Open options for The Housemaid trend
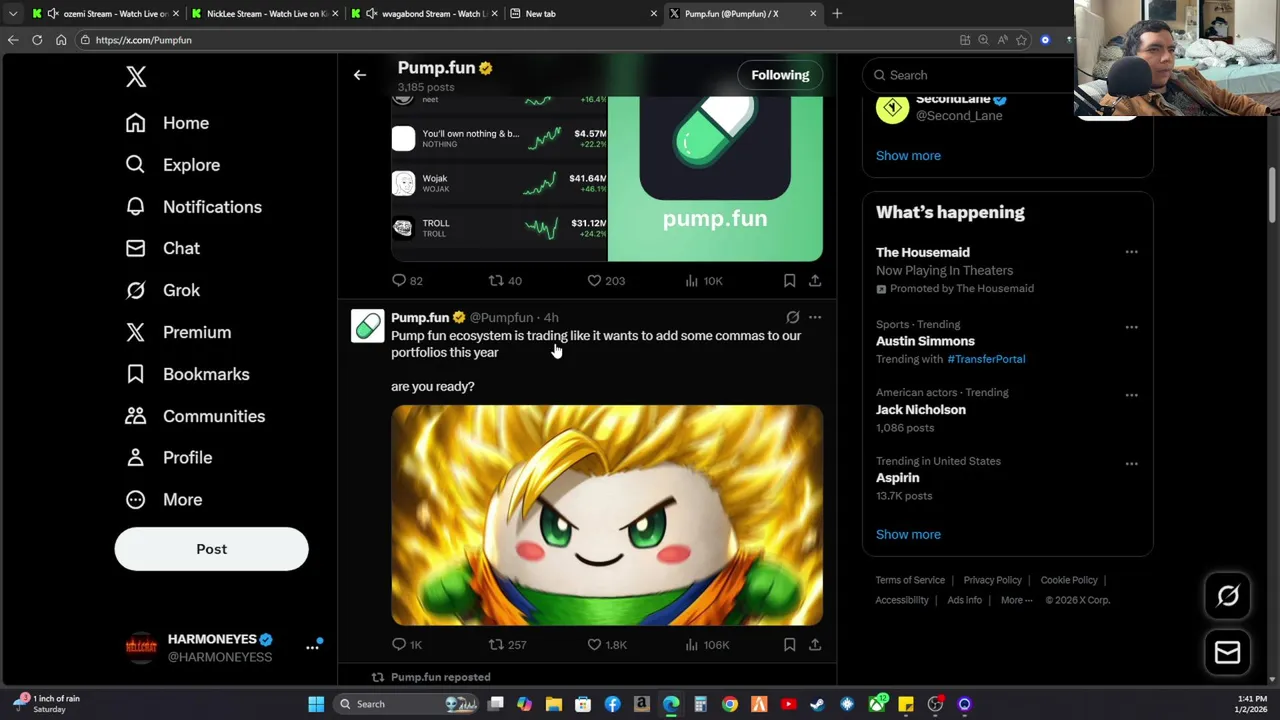The width and height of the screenshot is (1280, 720). [x=1131, y=252]
